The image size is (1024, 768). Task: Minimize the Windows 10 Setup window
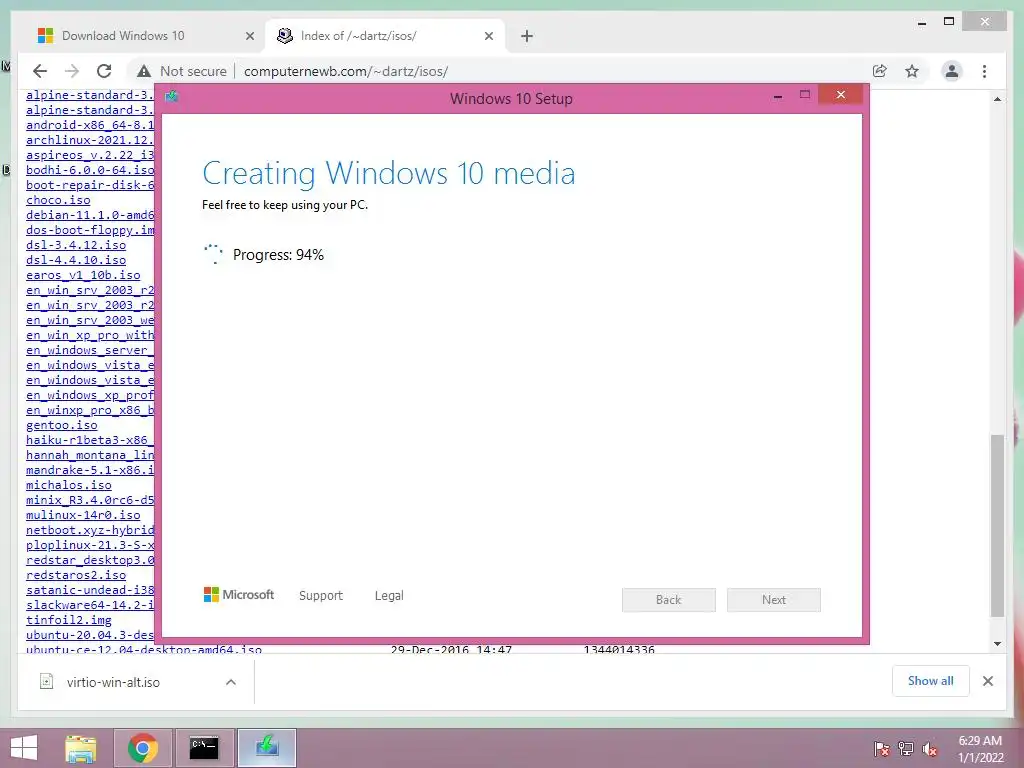pyautogui.click(x=777, y=96)
